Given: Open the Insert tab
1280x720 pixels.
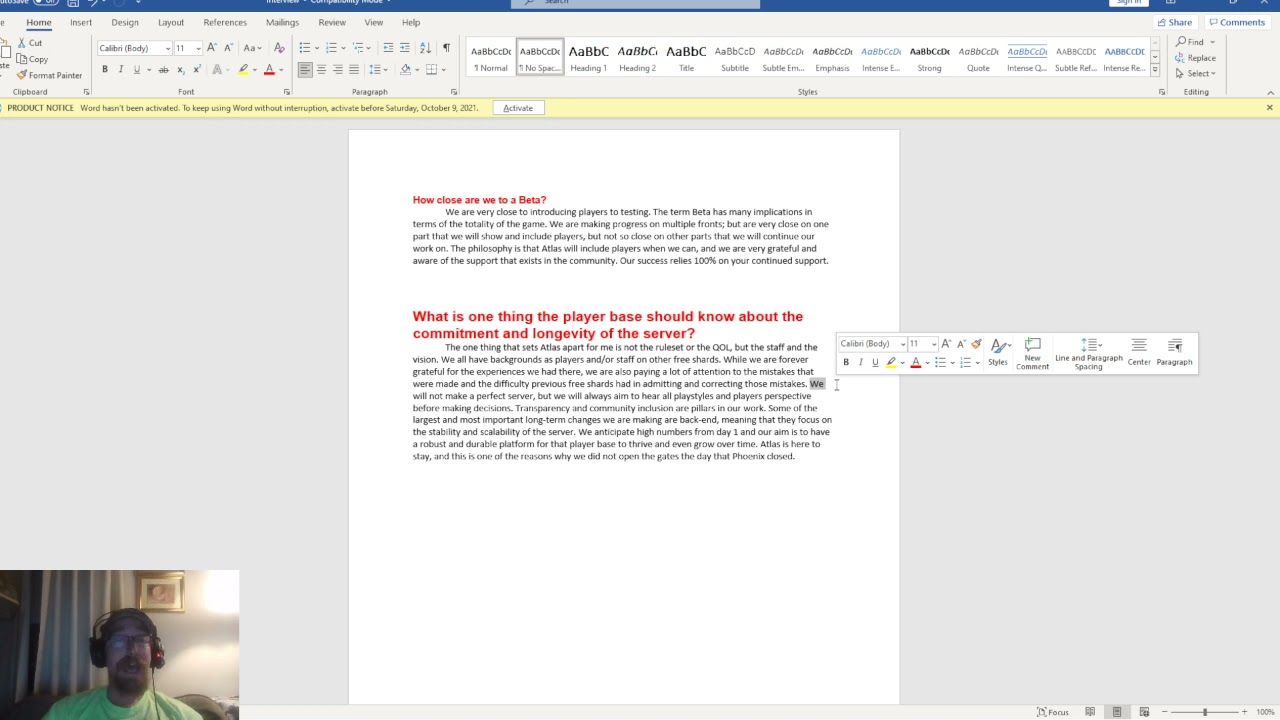Looking at the screenshot, I should pos(81,22).
